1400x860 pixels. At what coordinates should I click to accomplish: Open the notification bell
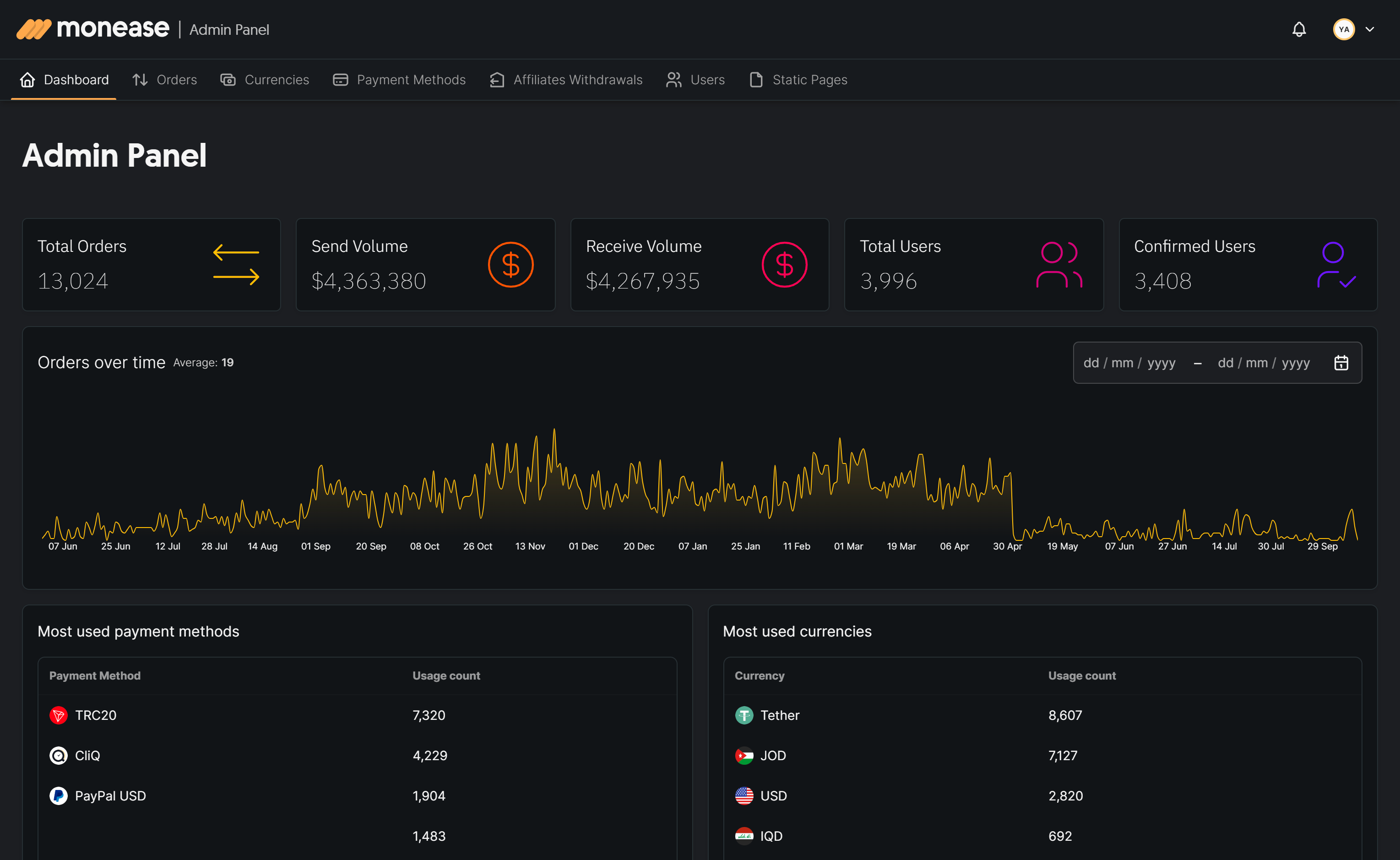click(1299, 29)
